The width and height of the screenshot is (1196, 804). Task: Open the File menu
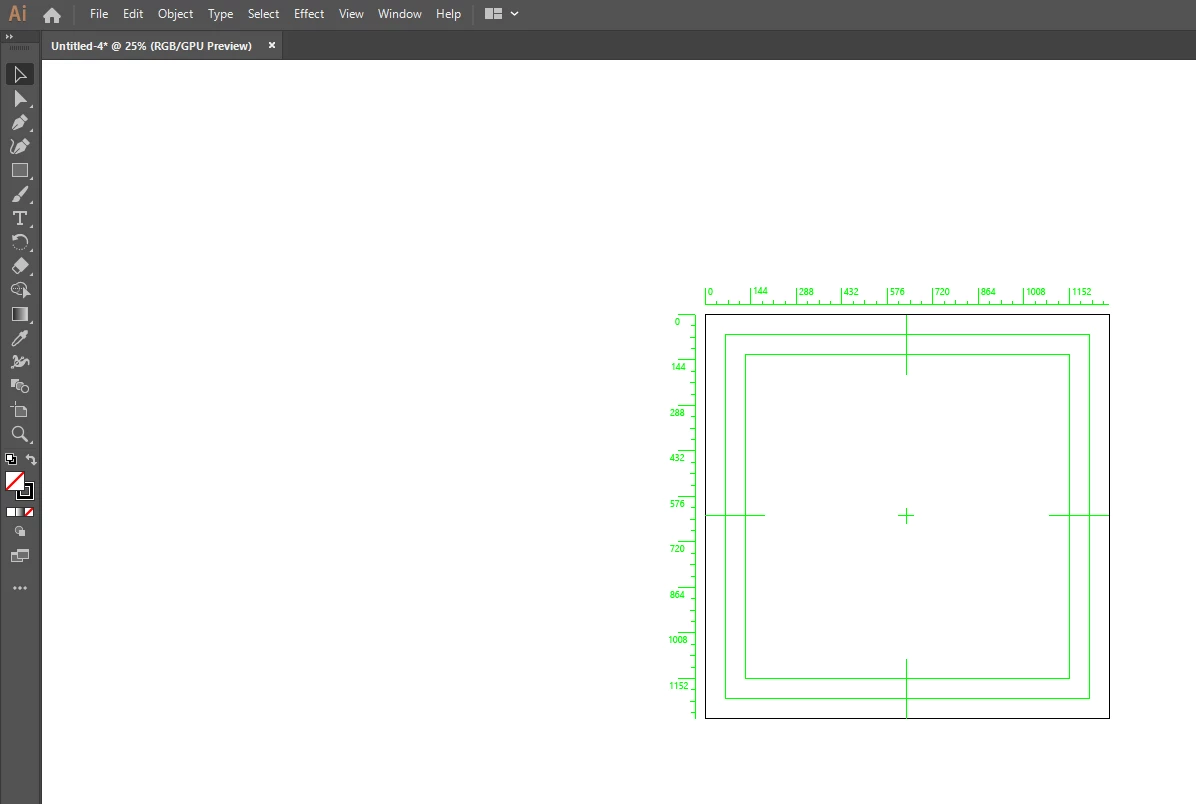pyautogui.click(x=99, y=14)
